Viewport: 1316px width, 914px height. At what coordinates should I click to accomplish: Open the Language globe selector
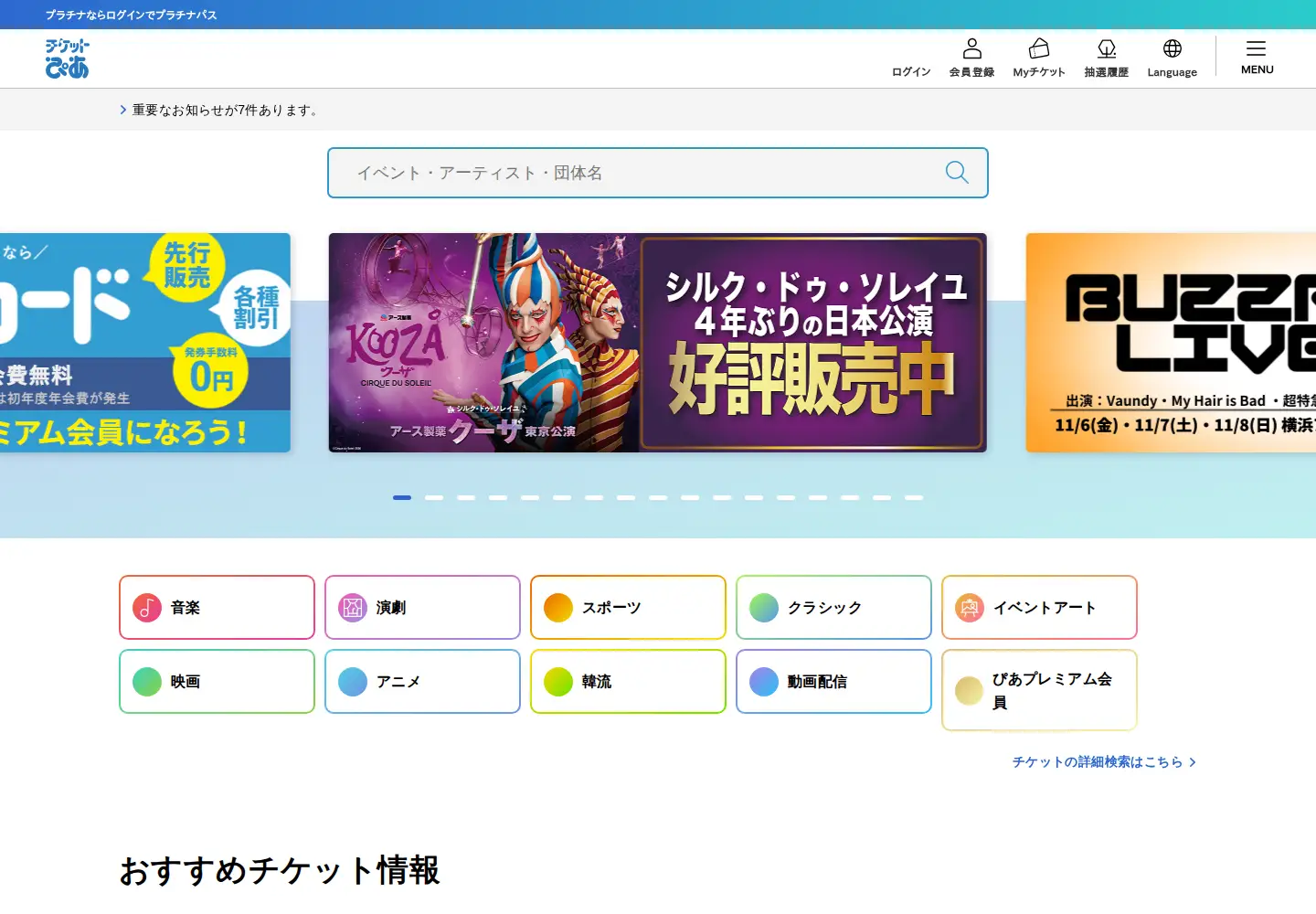point(1173,48)
